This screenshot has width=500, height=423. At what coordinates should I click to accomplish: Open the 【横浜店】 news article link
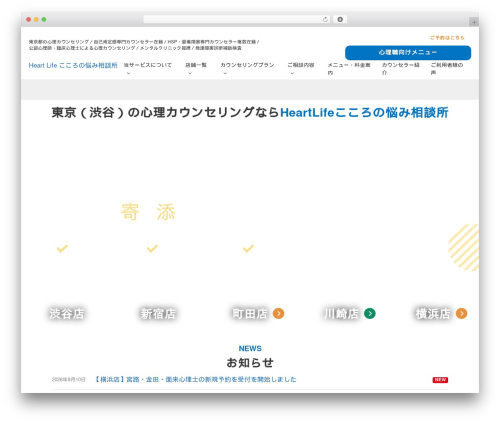(x=195, y=379)
